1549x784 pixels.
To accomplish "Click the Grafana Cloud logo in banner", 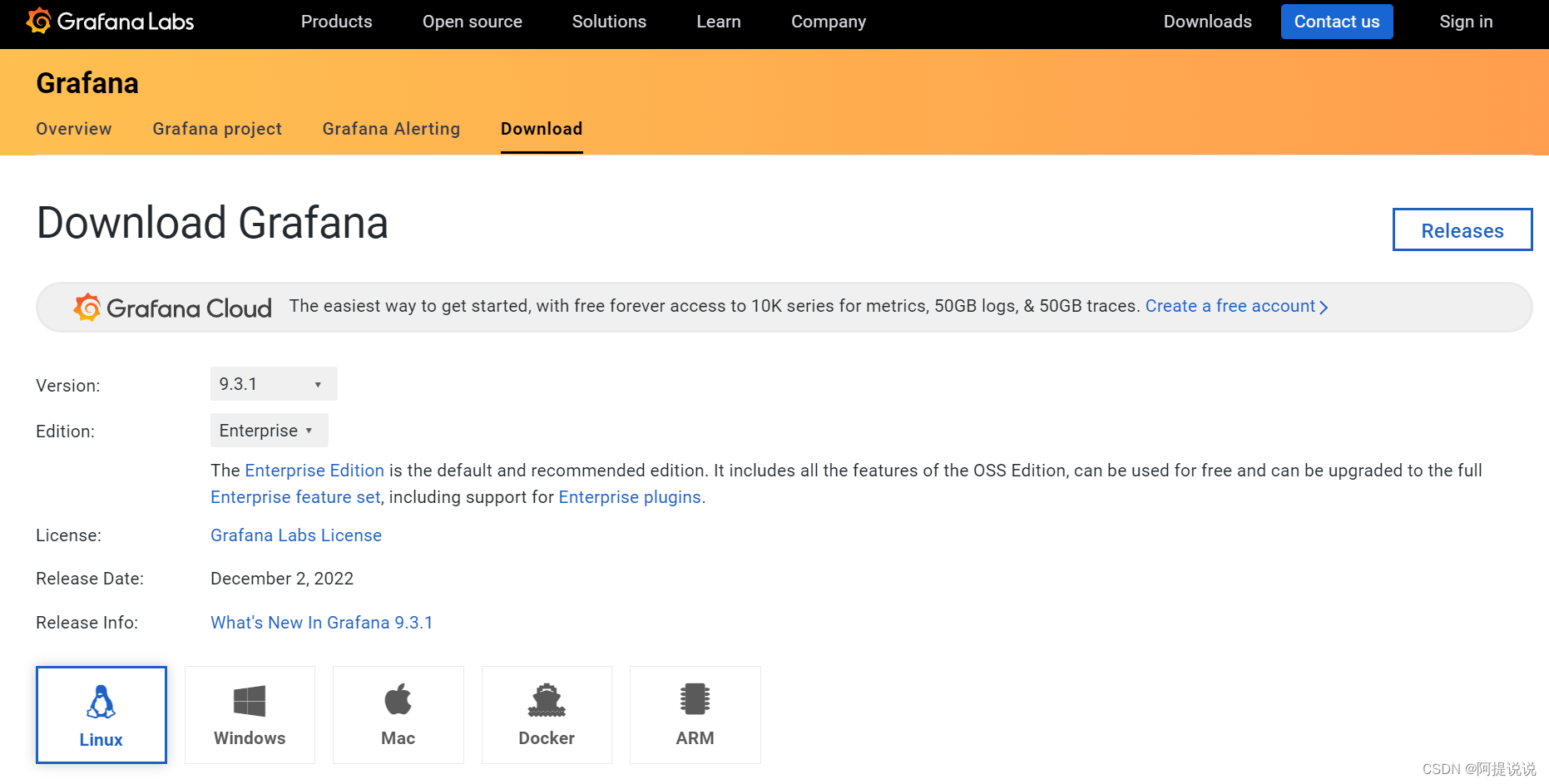I will 173,308.
